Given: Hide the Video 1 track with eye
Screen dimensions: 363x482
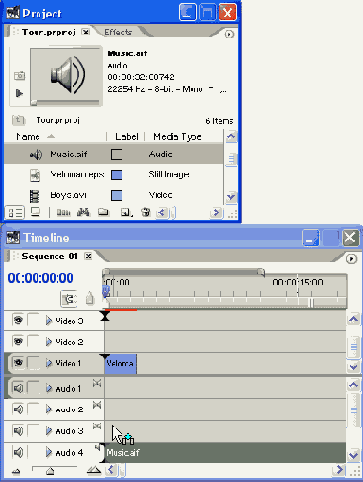Looking at the screenshot, I should pos(18,362).
